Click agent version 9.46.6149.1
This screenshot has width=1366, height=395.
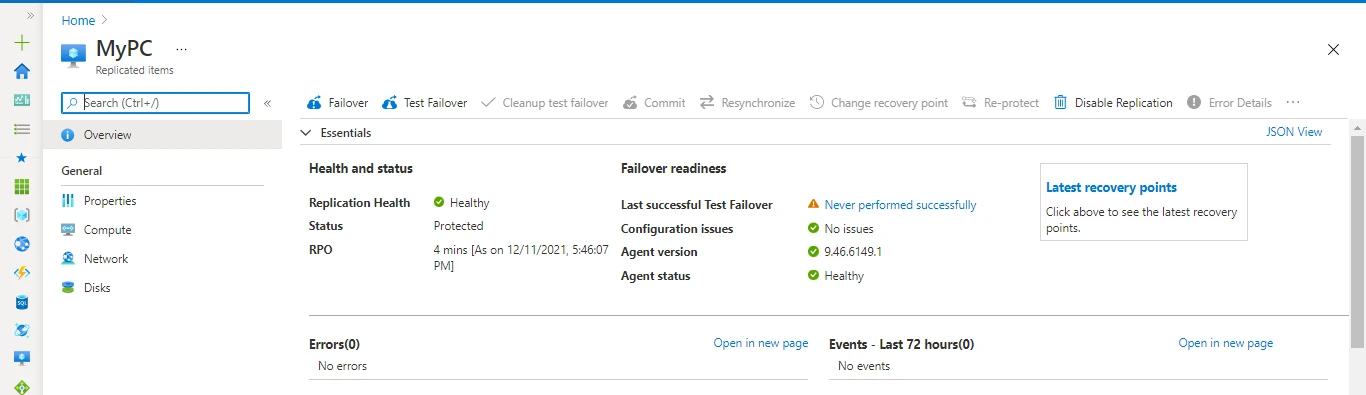click(845, 252)
